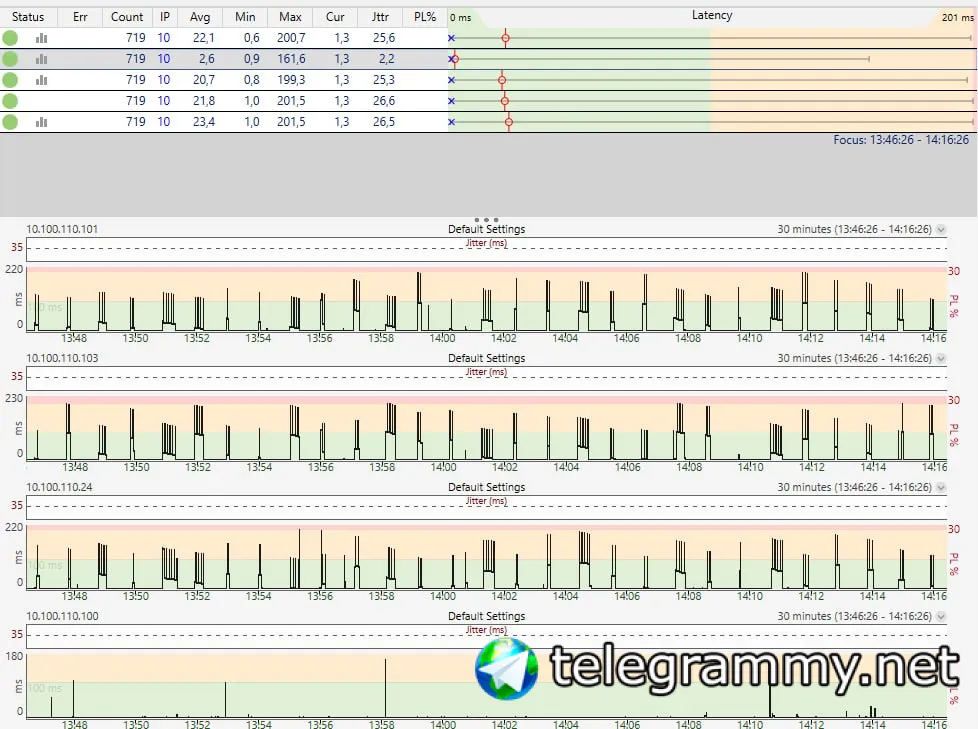Click the Focus 13:46:26 - 14:16:26 label
Image resolution: width=978 pixels, height=729 pixels.
[901, 140]
